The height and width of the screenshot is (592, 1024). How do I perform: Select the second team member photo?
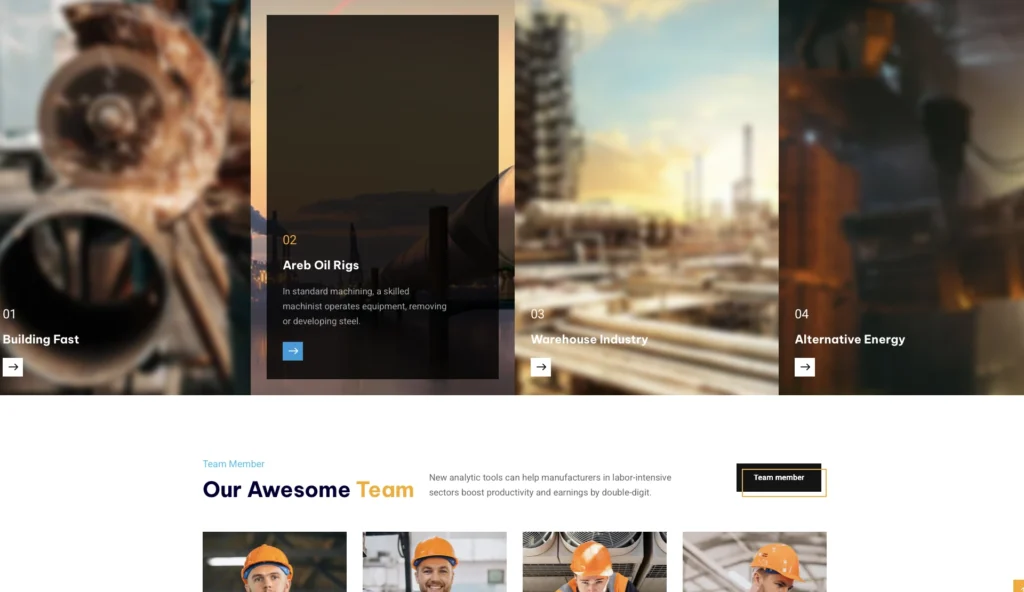click(434, 562)
